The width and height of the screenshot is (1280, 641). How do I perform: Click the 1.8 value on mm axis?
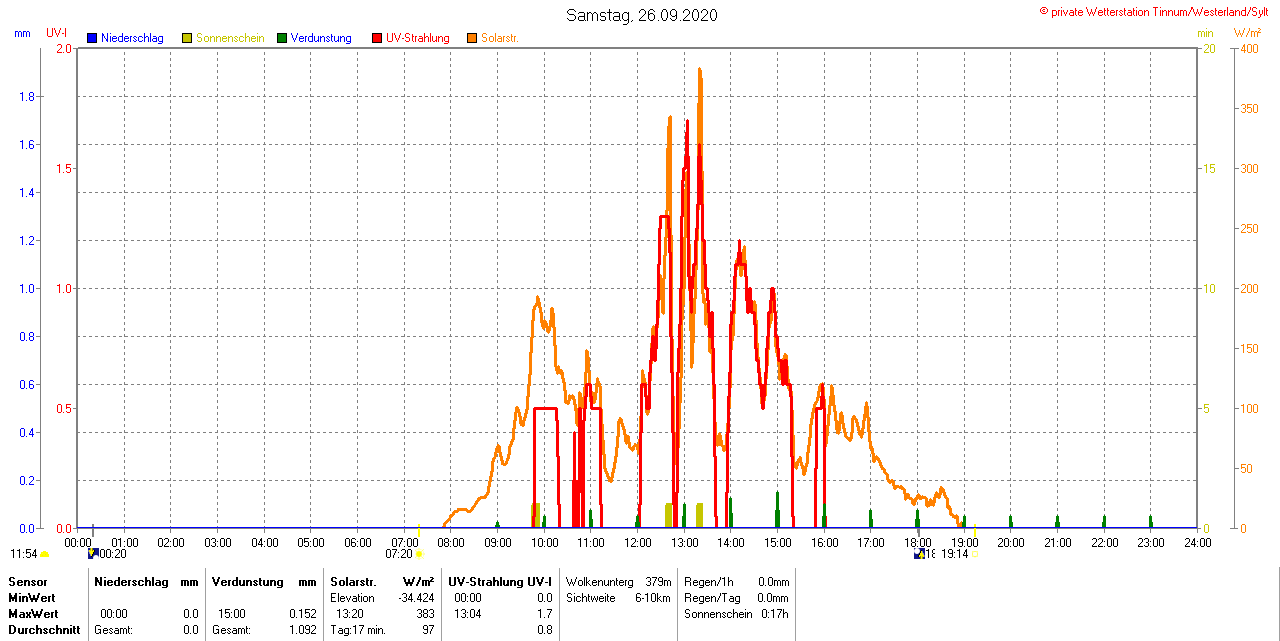pyautogui.click(x=27, y=96)
